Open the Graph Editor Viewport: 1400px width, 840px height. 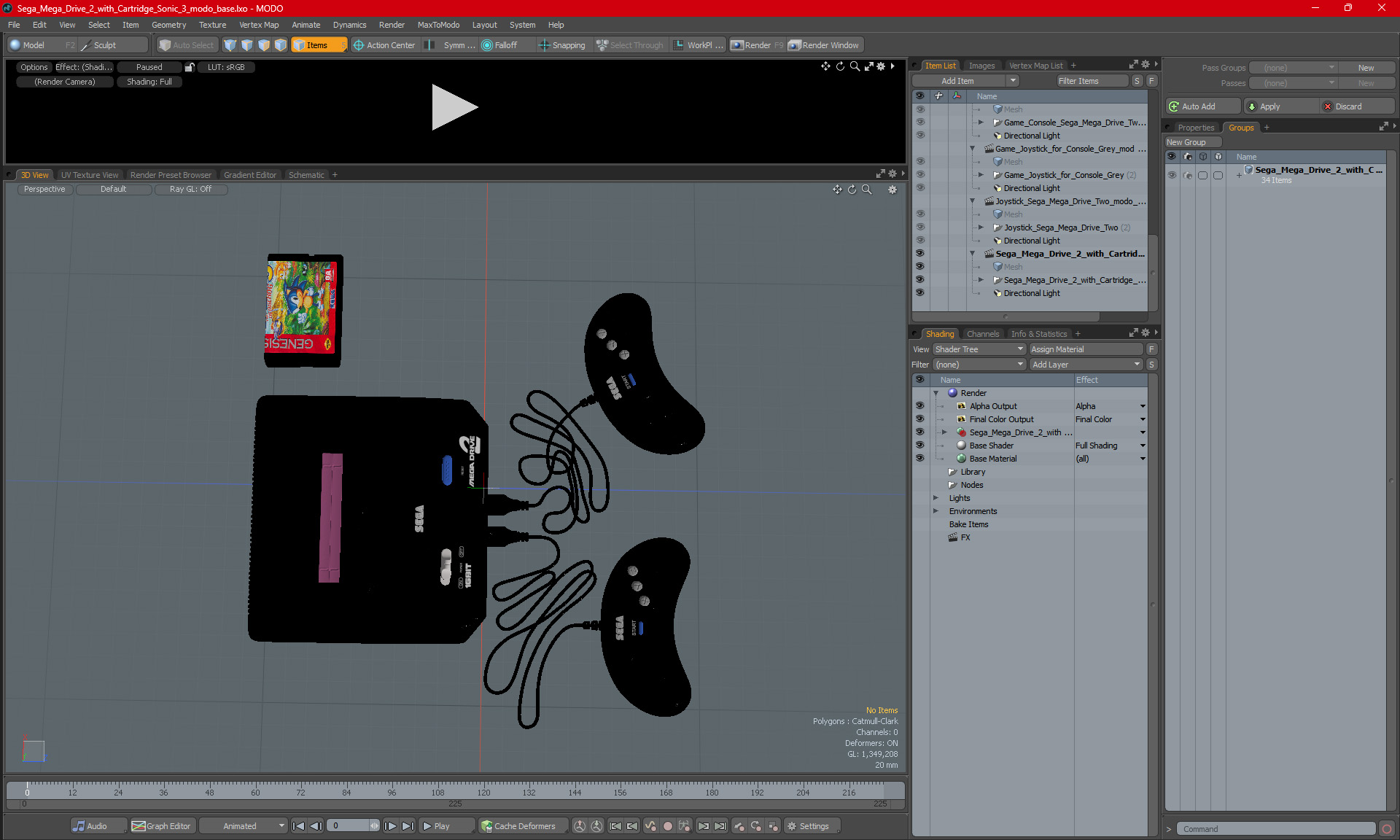tap(162, 826)
